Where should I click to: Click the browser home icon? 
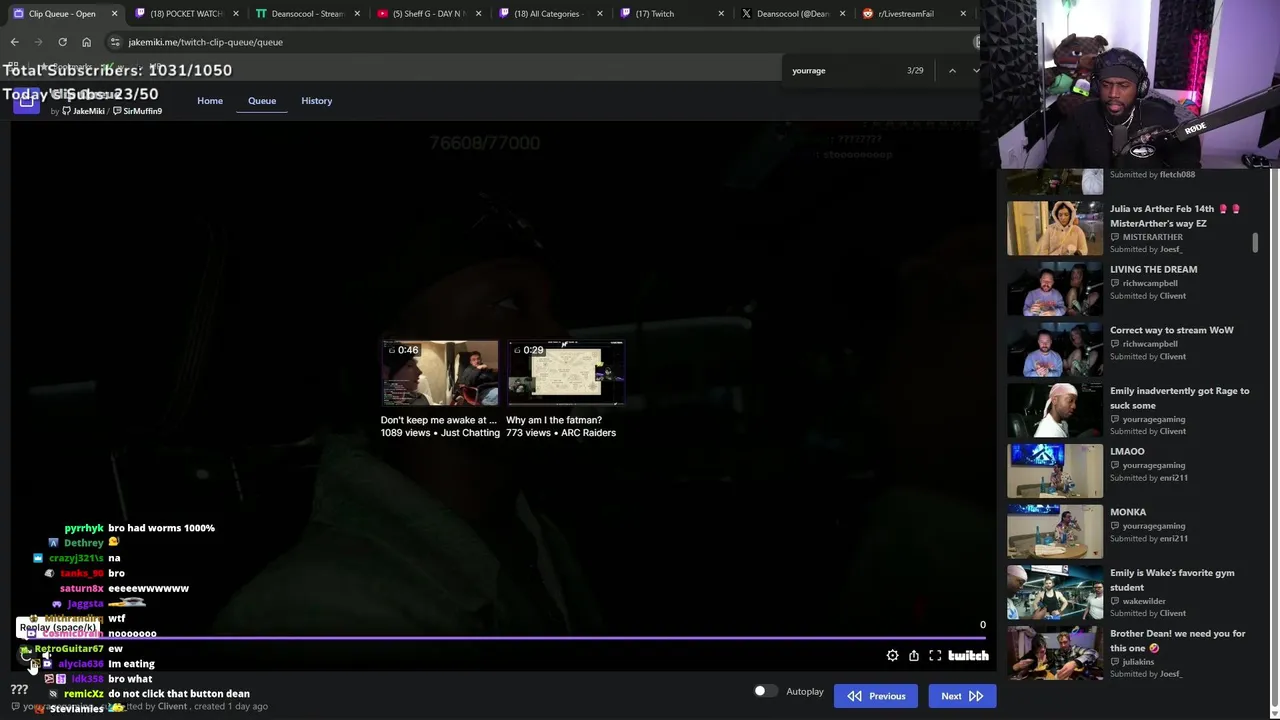point(86,42)
